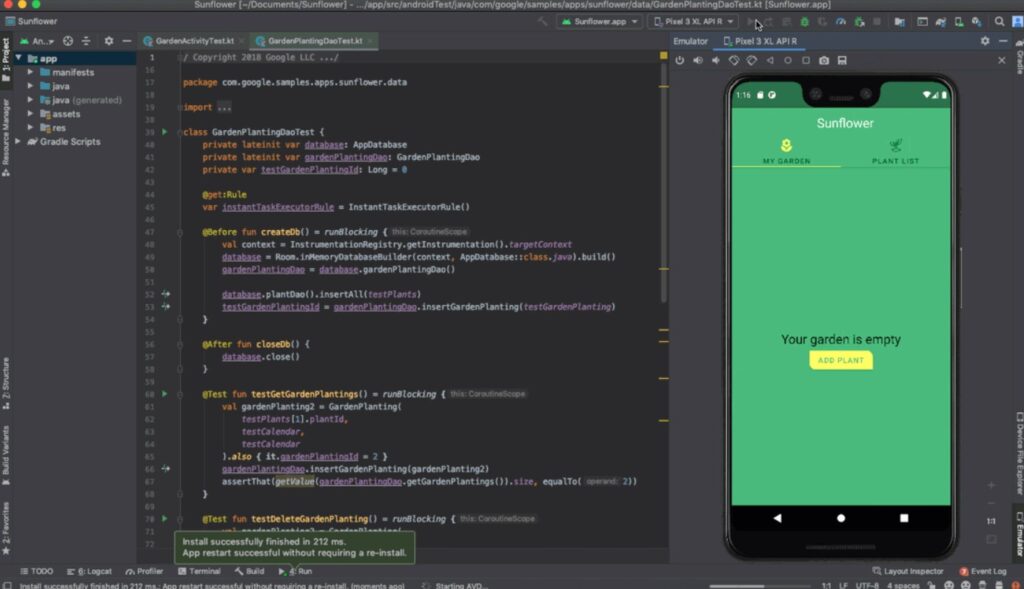
Task: Expand the java (generated) folder arrow
Action: click(30, 100)
